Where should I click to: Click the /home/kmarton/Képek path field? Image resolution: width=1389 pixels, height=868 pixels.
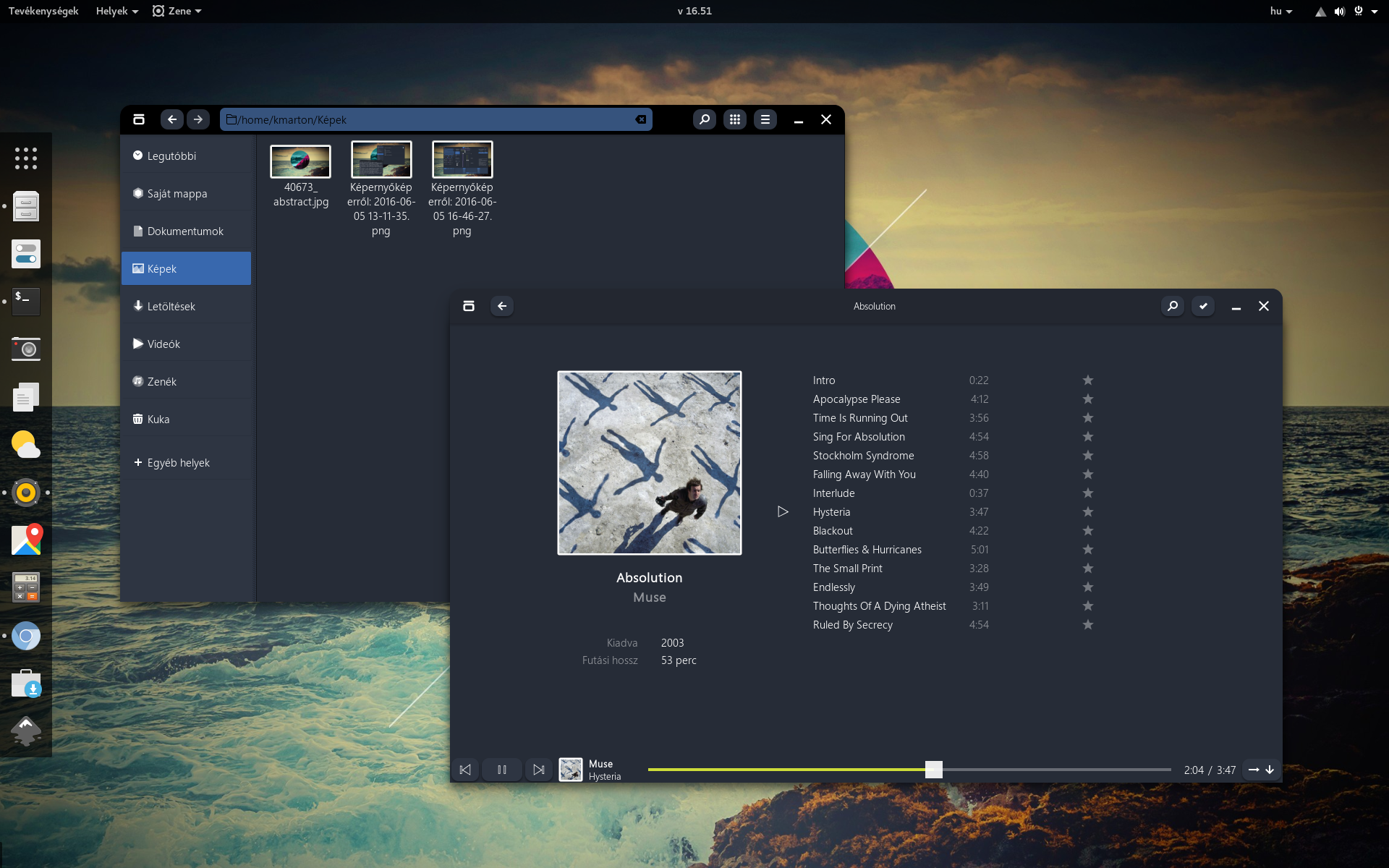(436, 119)
